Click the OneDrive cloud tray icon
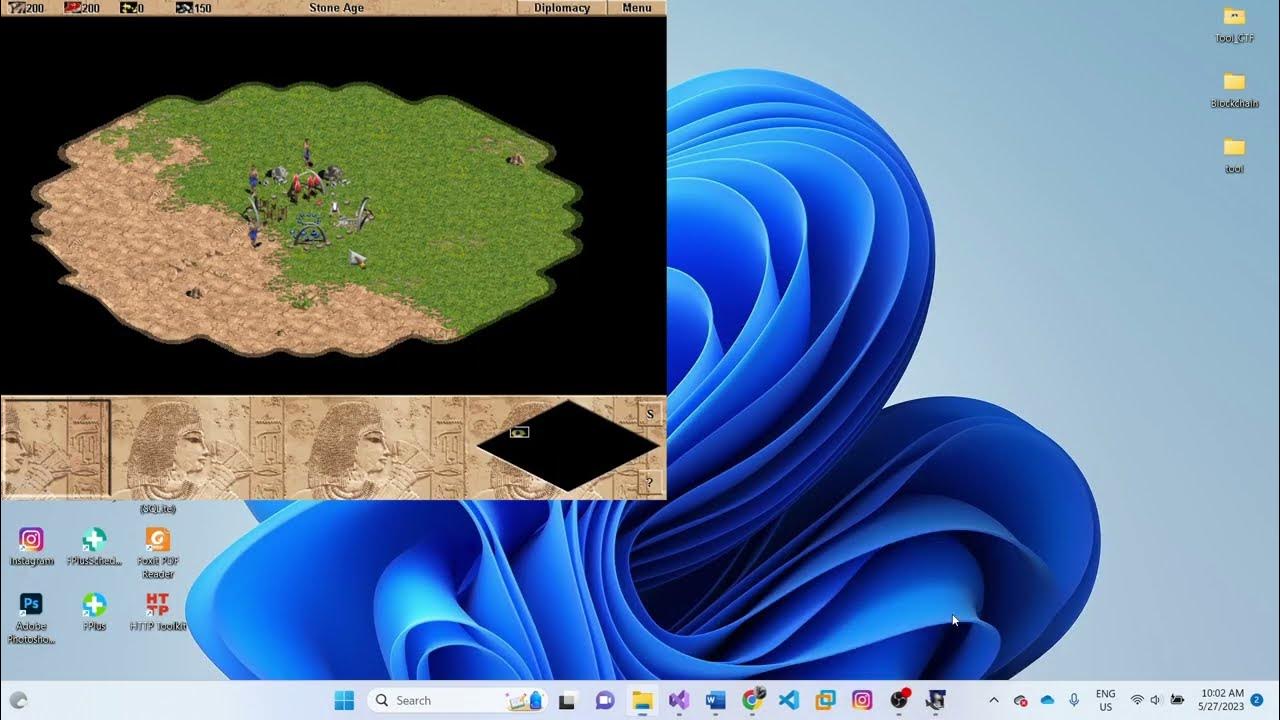 (1047, 700)
